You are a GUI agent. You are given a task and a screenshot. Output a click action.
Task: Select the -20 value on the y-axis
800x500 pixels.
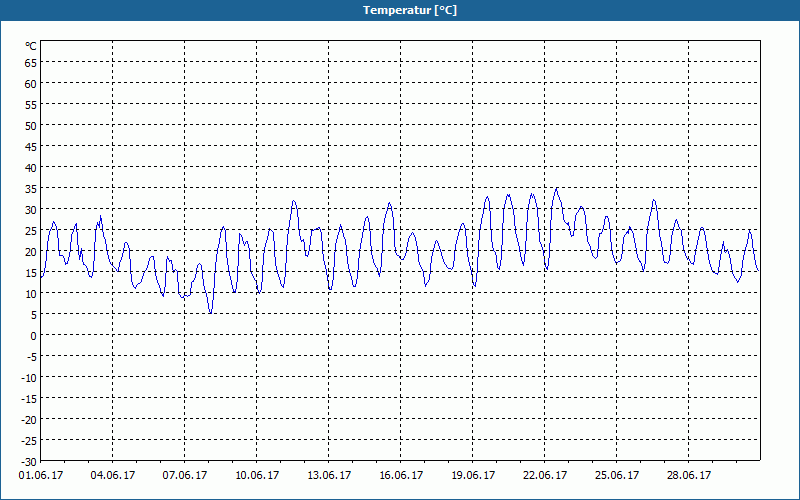point(29,420)
